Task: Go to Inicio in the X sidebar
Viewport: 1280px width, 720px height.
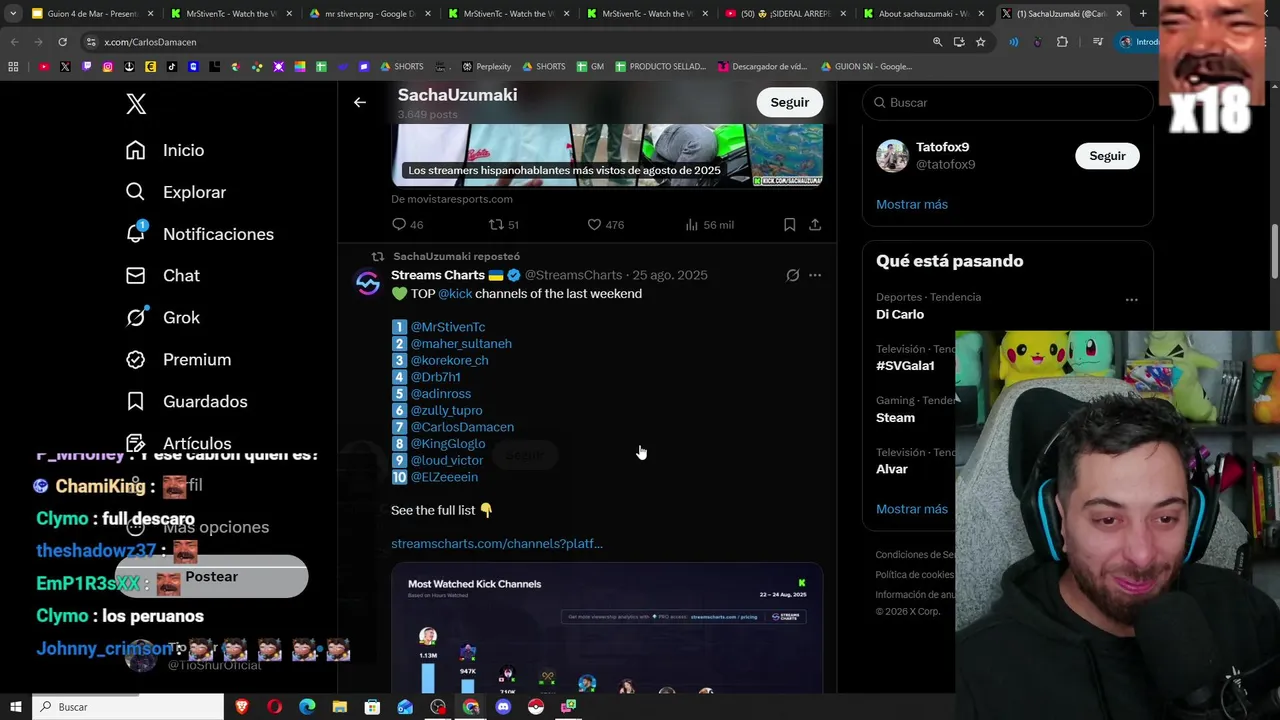Action: pyautogui.click(x=165, y=150)
